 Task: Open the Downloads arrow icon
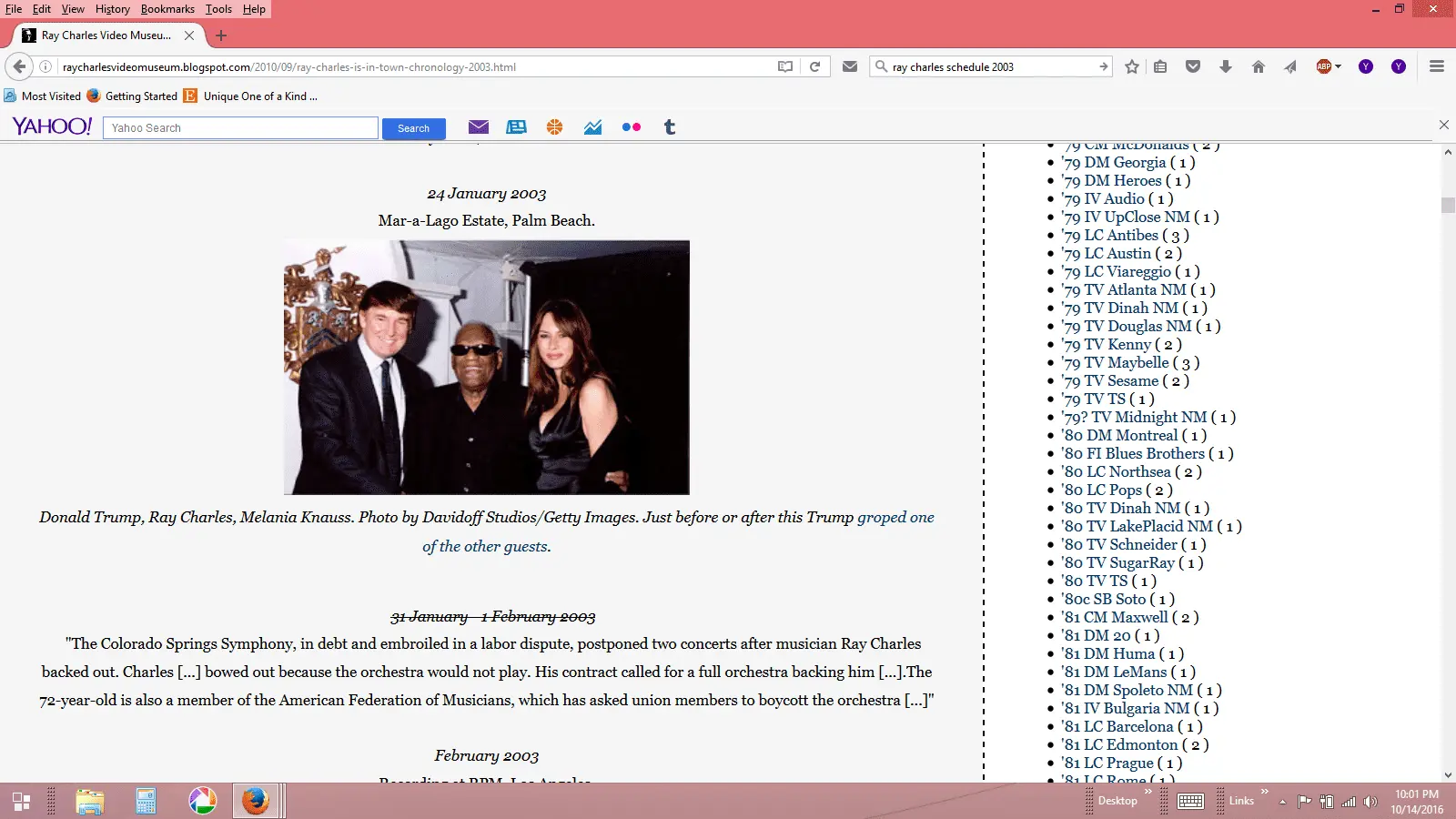coord(1226,66)
